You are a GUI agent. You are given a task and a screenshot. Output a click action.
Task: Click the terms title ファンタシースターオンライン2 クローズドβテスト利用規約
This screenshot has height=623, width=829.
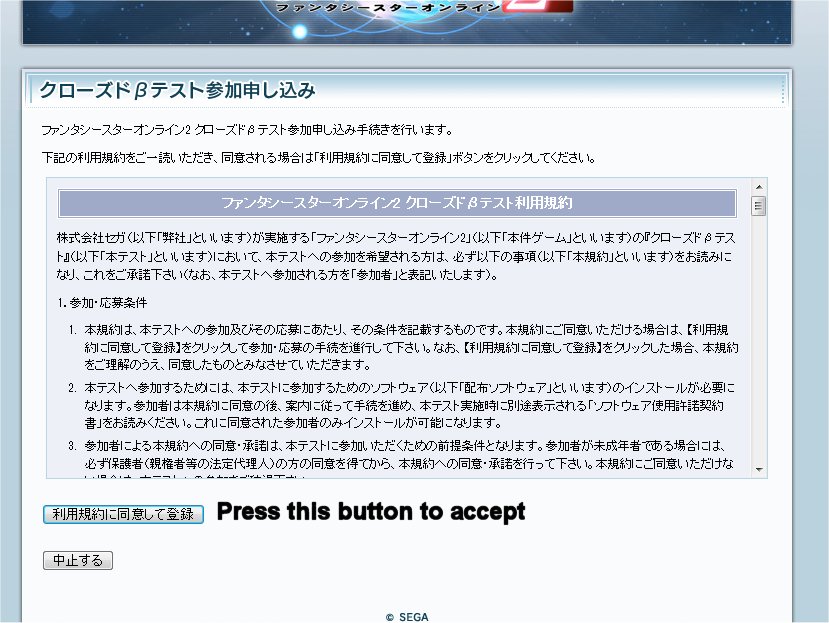pyautogui.click(x=397, y=204)
